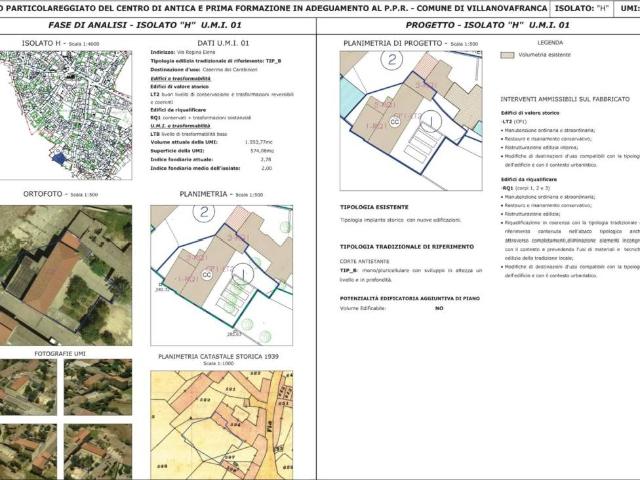Open the ORTOFOTO aerial image
The width and height of the screenshot is (640, 480).
(66, 276)
